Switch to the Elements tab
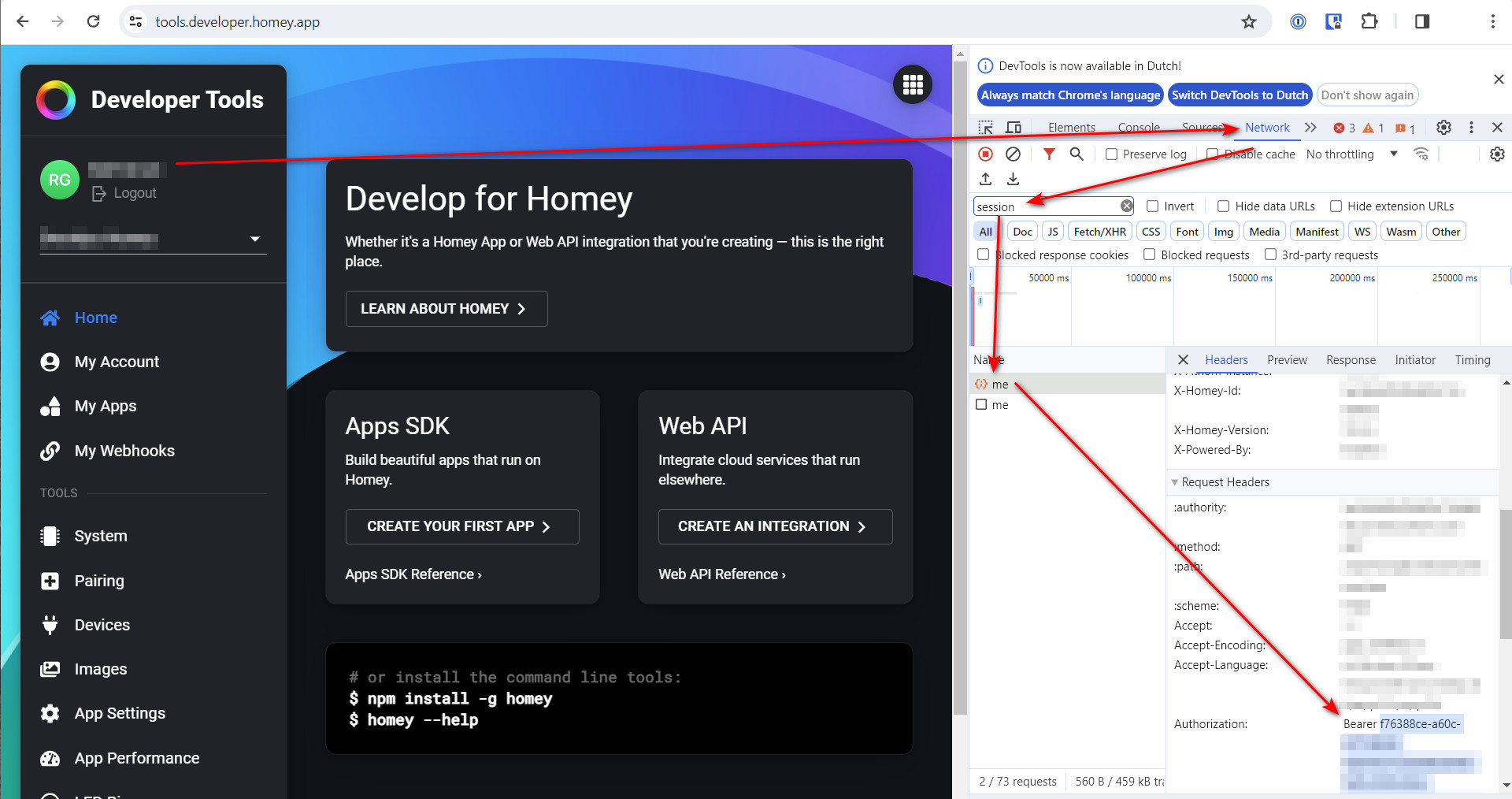This screenshot has width=1512, height=799. [1071, 128]
